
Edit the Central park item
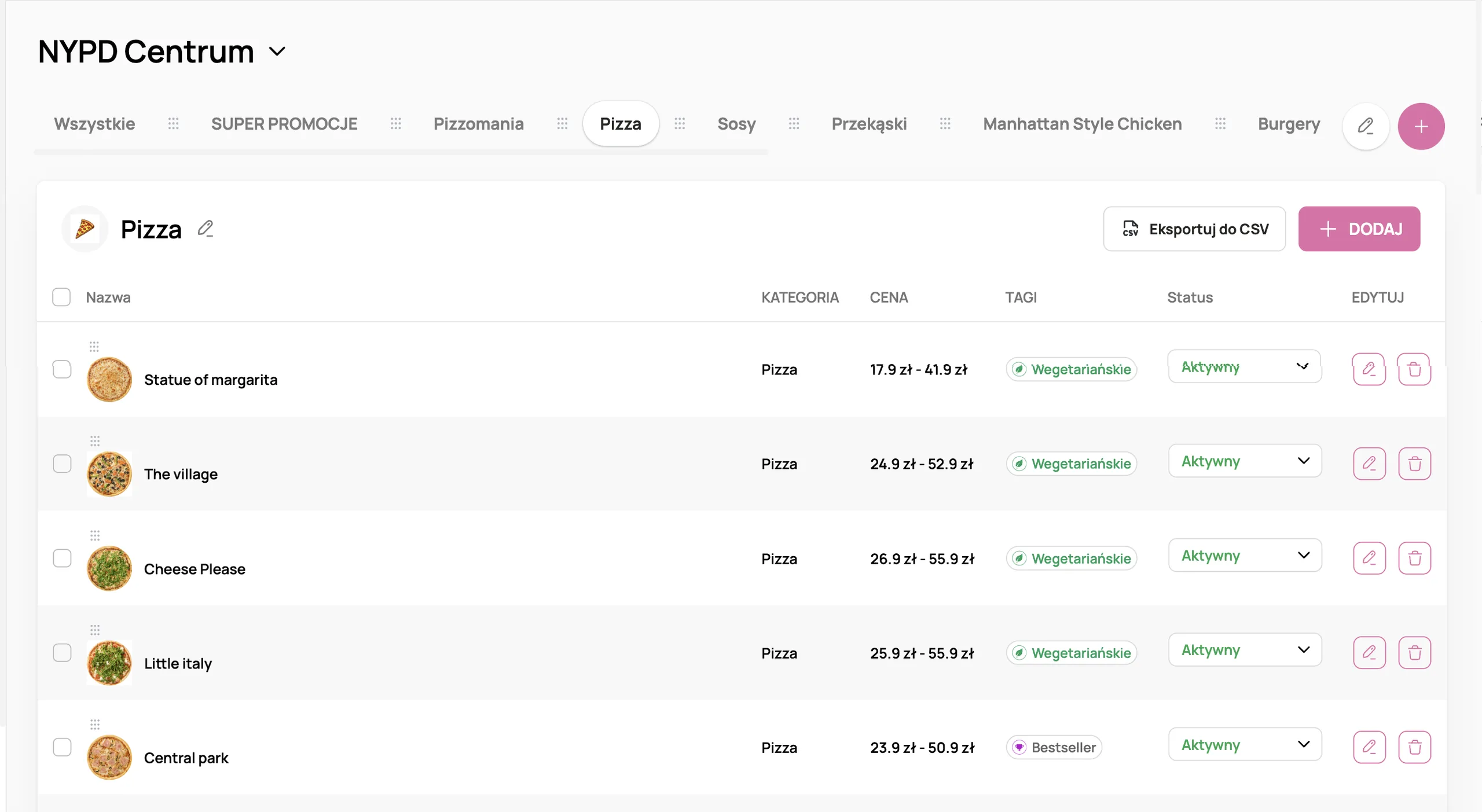click(1369, 747)
